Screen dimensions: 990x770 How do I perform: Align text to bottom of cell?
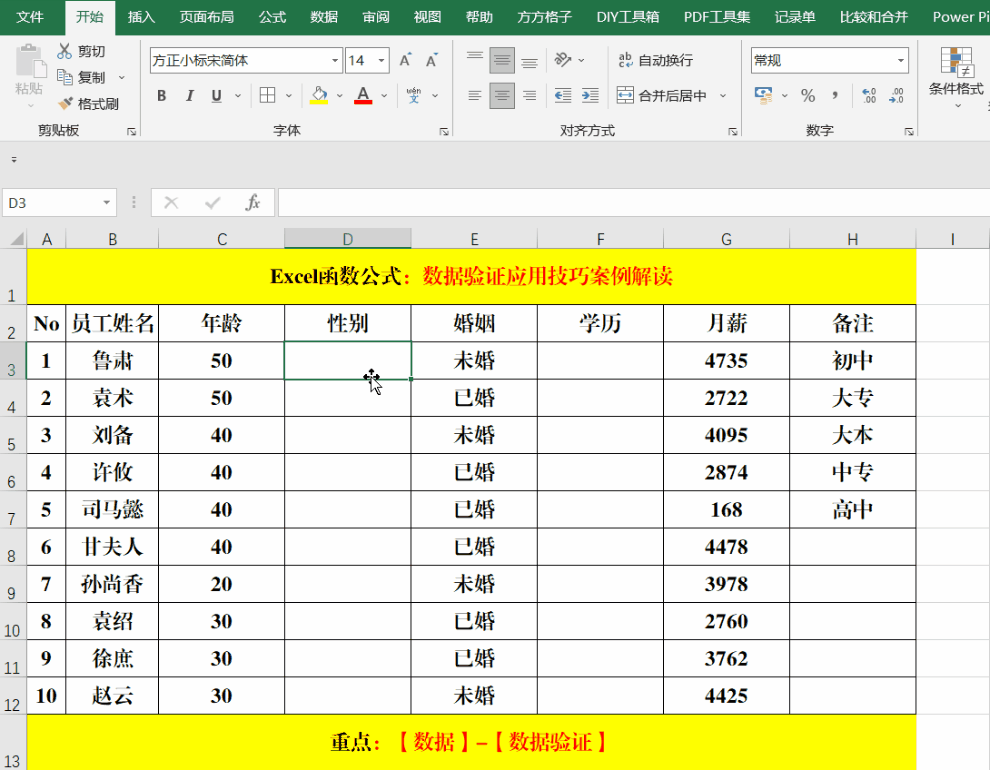pyautogui.click(x=529, y=61)
